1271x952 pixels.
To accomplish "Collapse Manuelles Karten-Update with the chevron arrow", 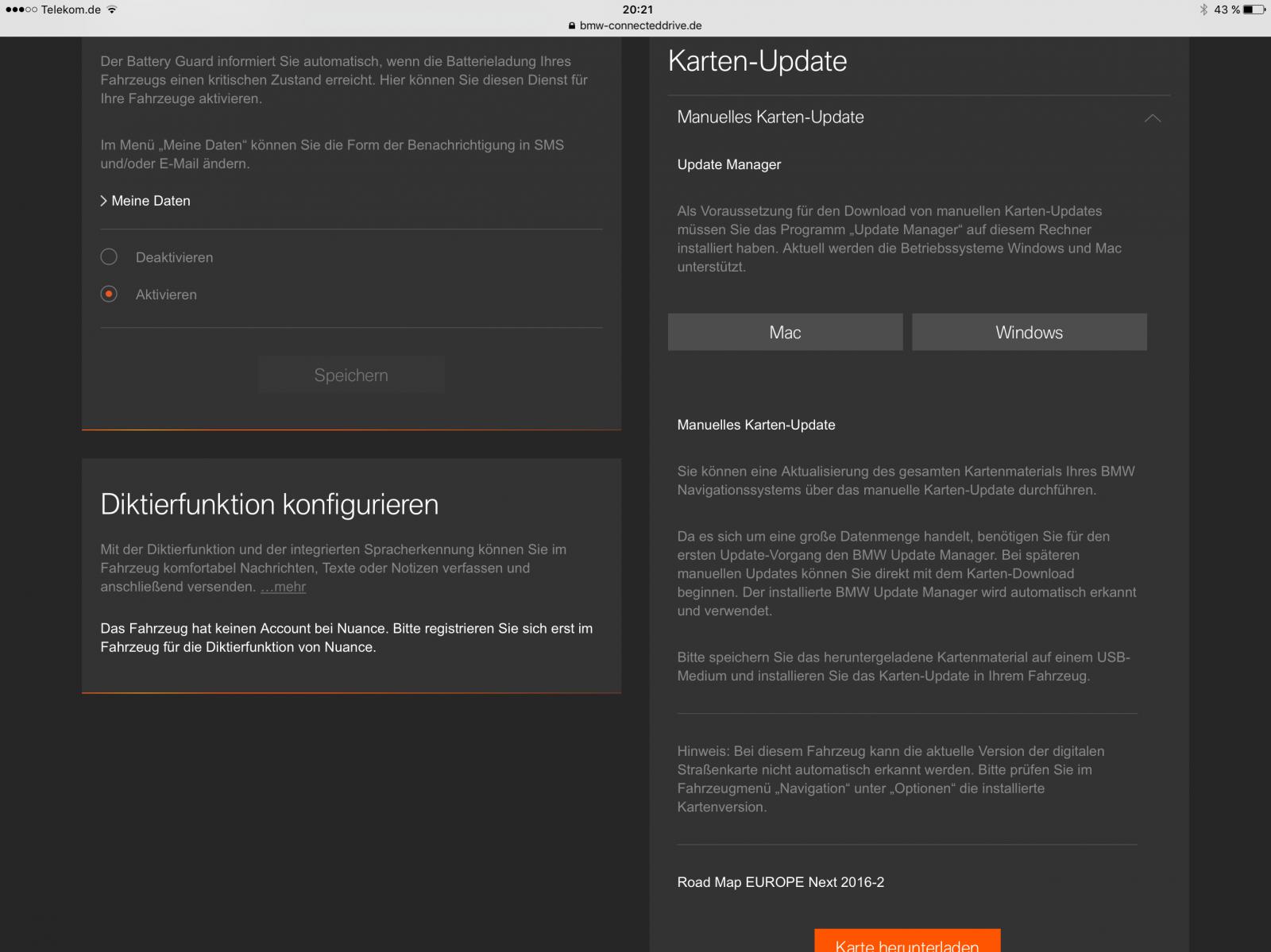I will pos(1152,118).
